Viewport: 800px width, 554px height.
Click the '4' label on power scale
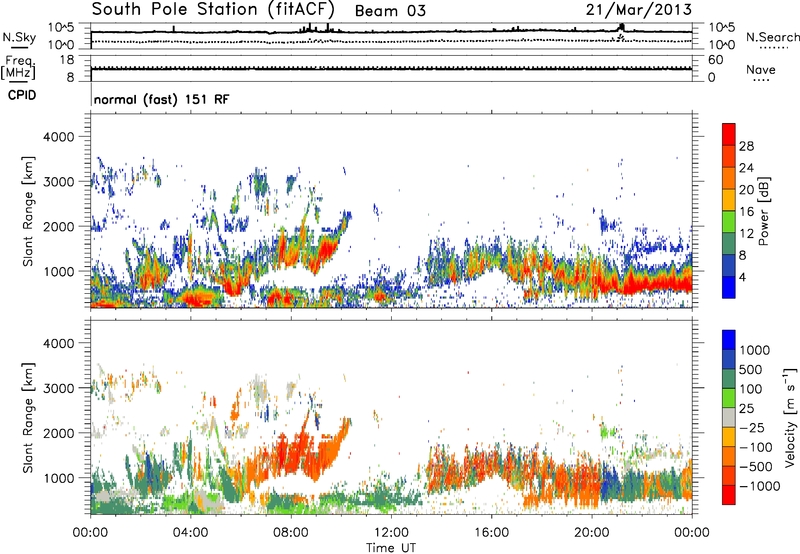[x=742, y=277]
